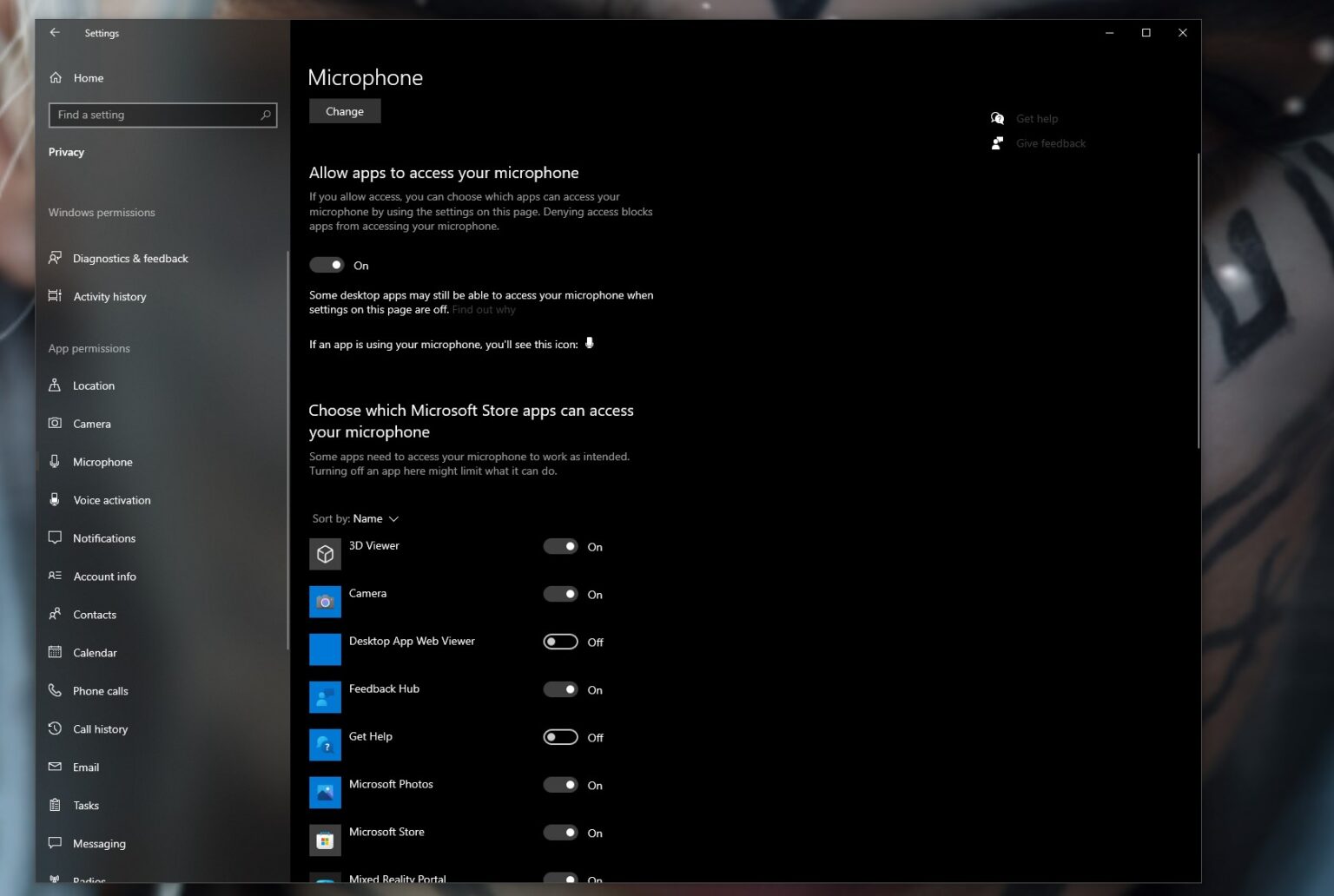Select Activity history under Windows permissions

pyautogui.click(x=109, y=297)
